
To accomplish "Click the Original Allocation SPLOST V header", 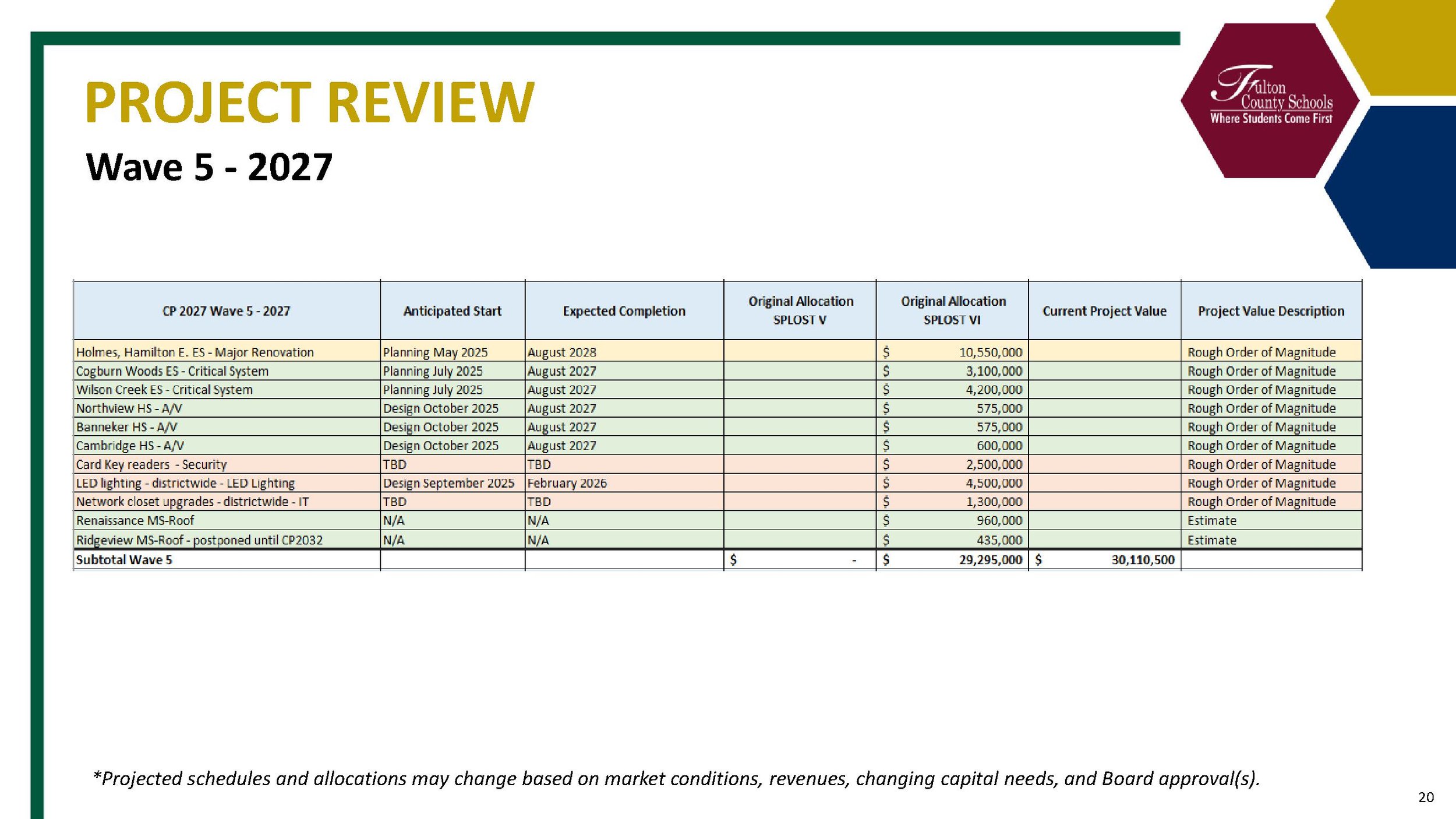I will tap(800, 310).
